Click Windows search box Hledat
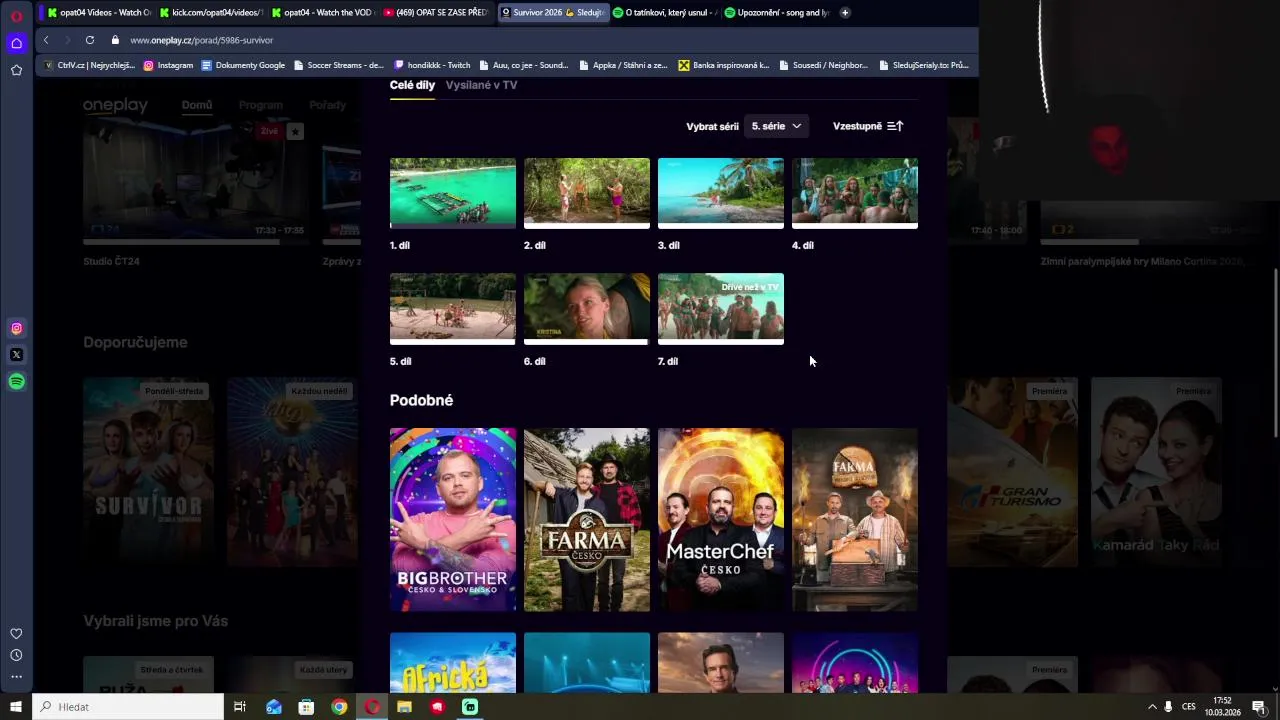Image resolution: width=1280 pixels, height=720 pixels. click(128, 707)
